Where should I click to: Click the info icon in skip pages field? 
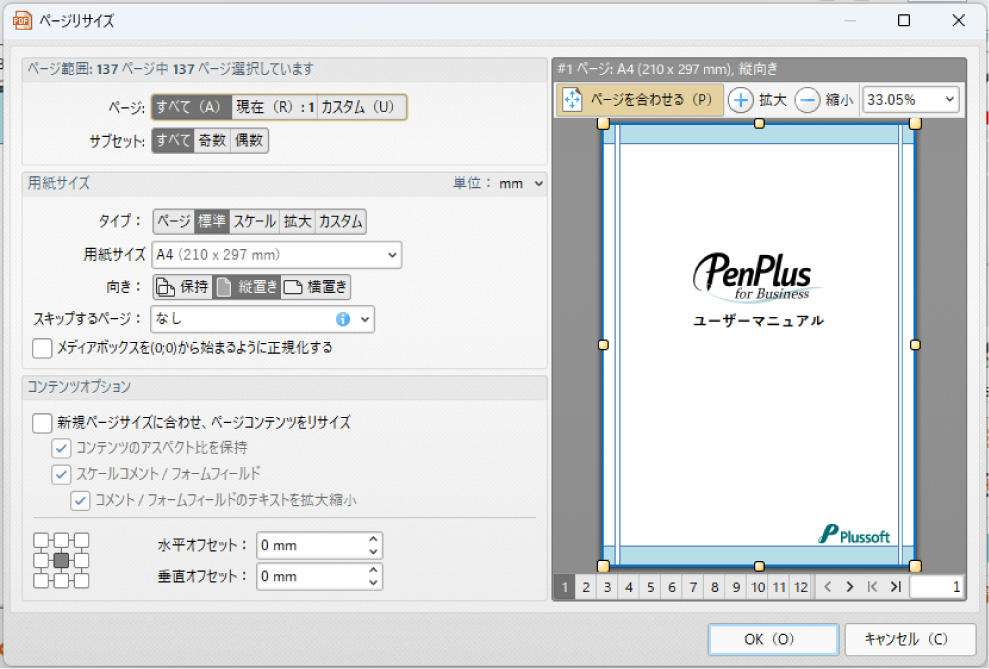[342, 319]
